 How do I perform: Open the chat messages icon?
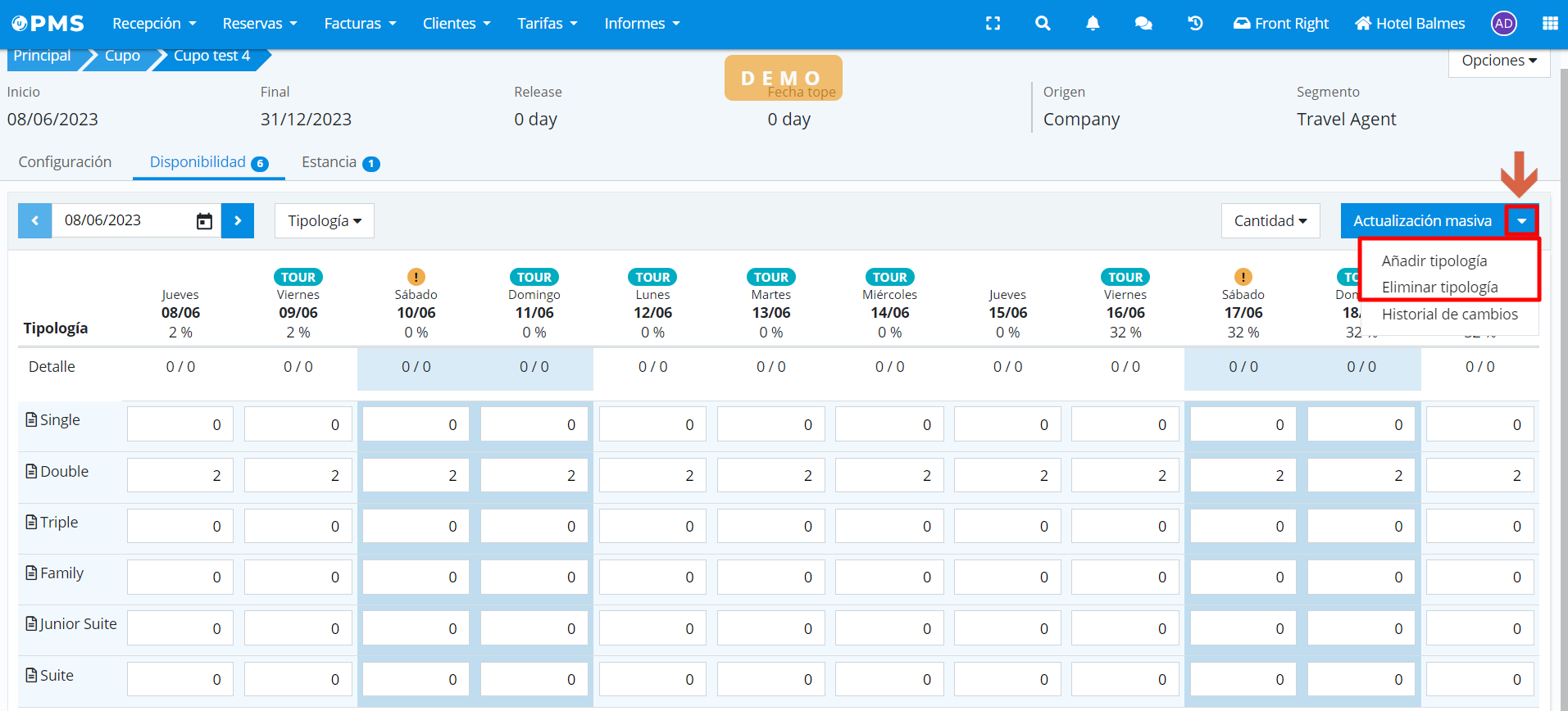1143,24
